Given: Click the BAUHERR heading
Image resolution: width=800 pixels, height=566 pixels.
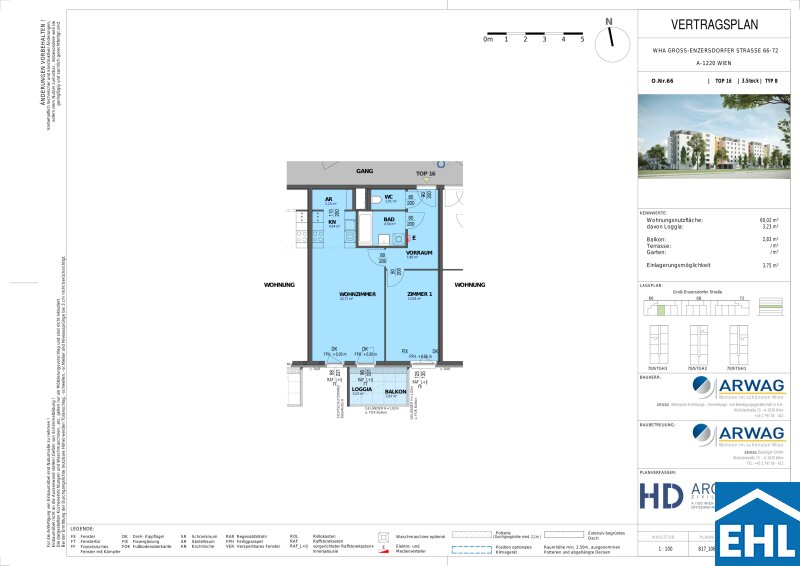Looking at the screenshot, I should click(x=650, y=377).
